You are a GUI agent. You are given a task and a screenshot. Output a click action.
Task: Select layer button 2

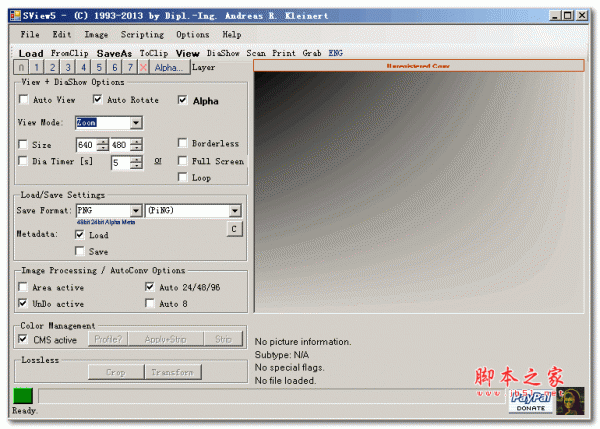coord(52,68)
